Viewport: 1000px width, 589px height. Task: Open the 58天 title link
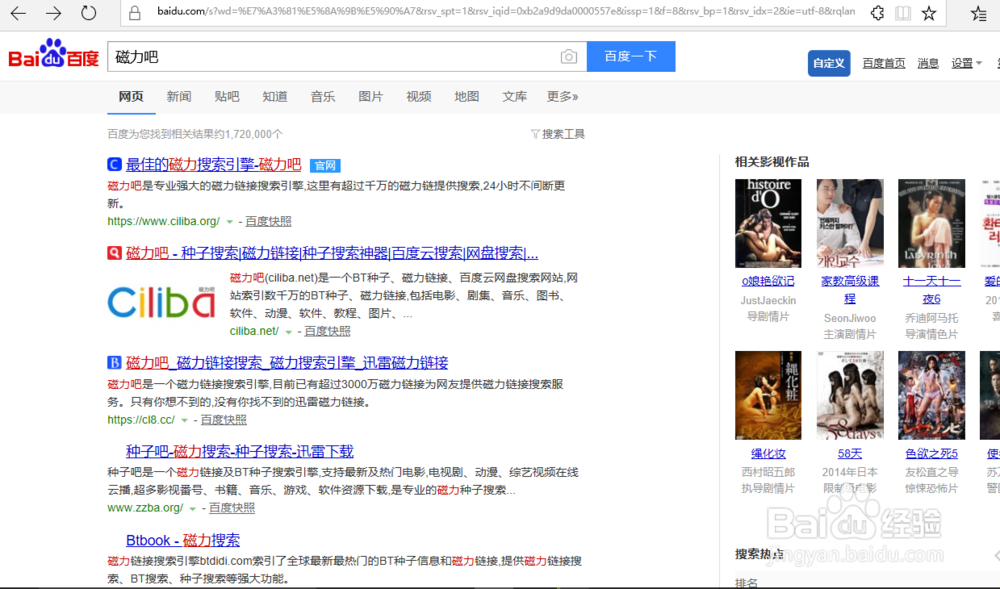click(x=850, y=453)
